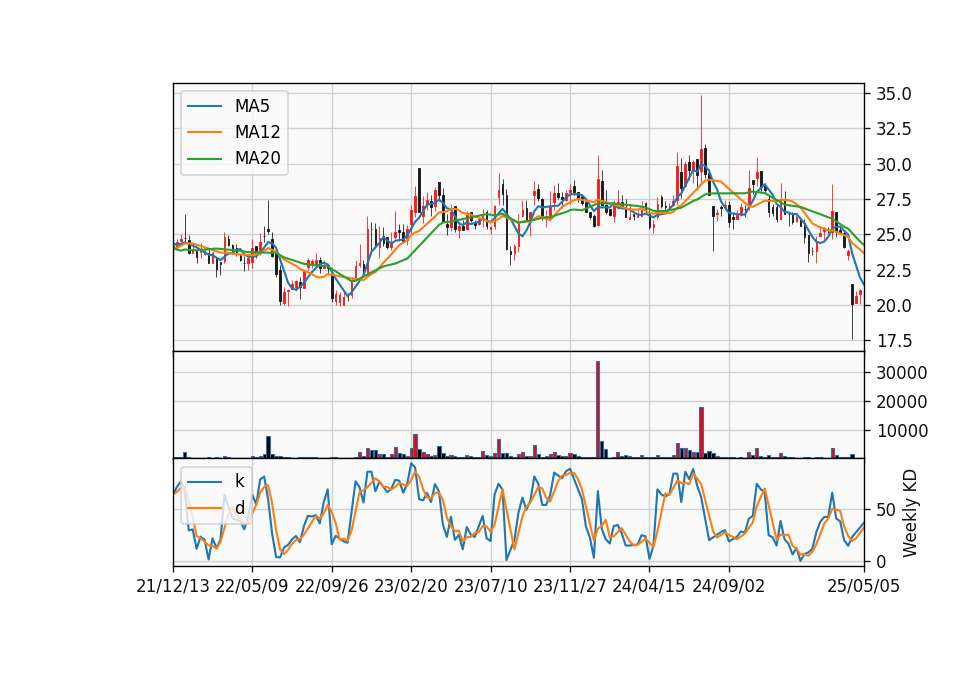Click the 27.5 price axis tick

(x=894, y=200)
